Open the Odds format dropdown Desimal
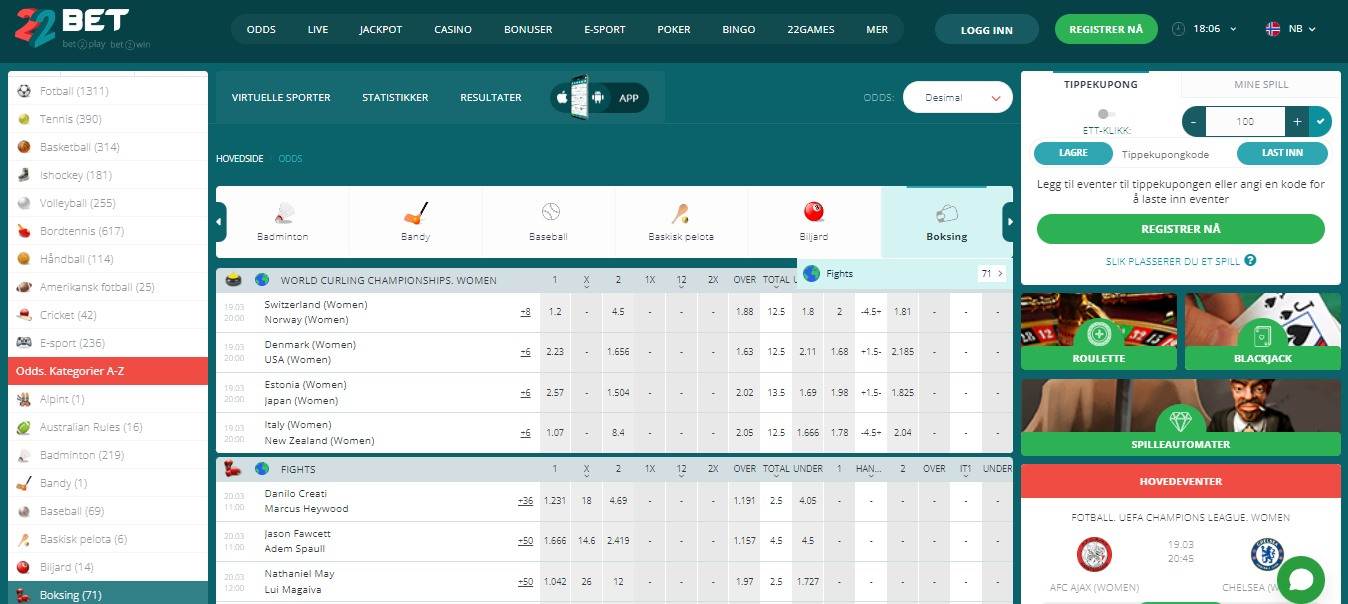Viewport: 1348px width, 604px height. [x=957, y=97]
